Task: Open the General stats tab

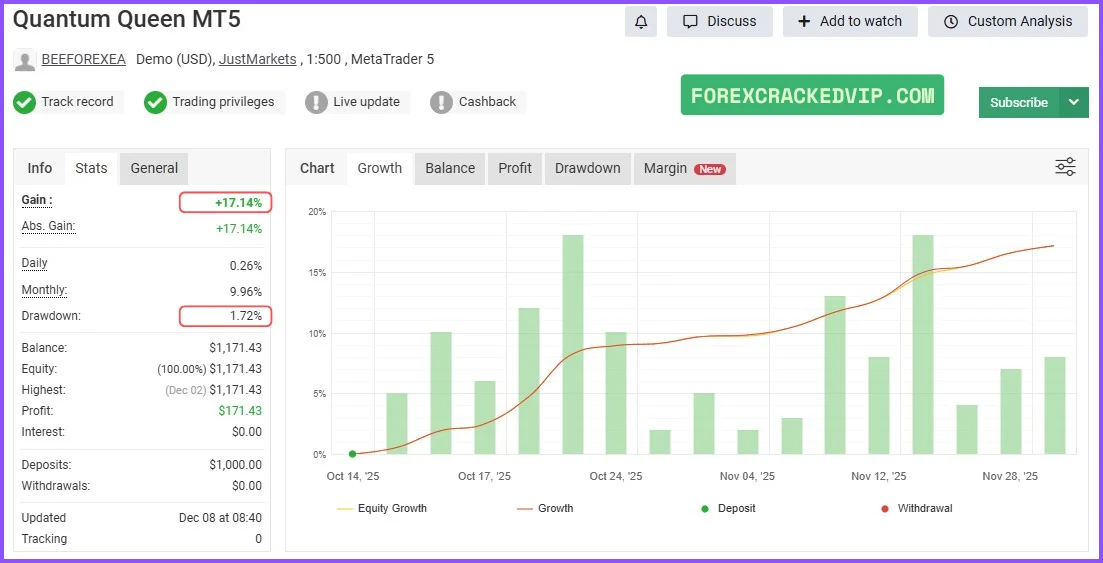Action: (154, 168)
